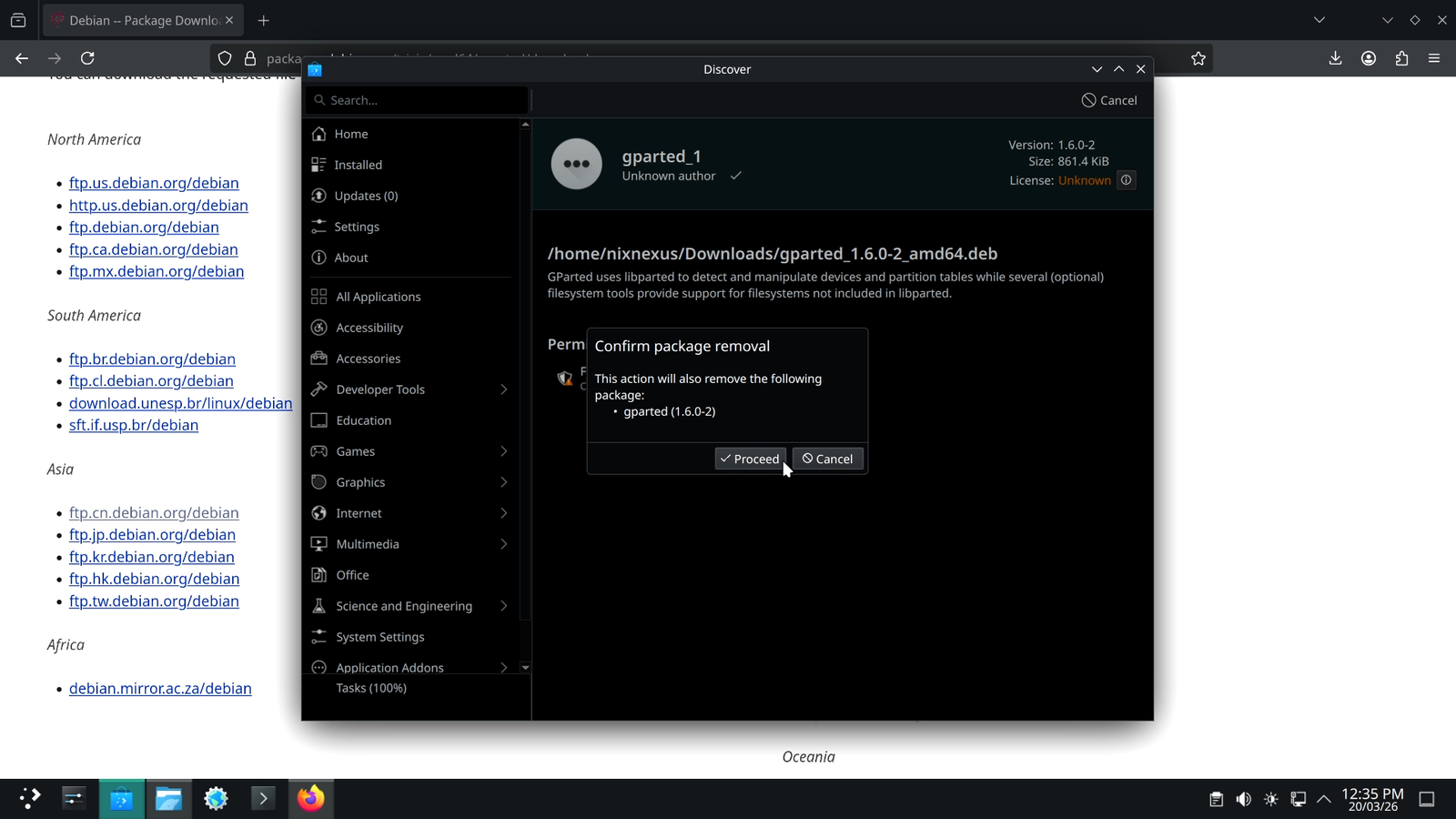Click volume icon in system tray
Viewport: 1456px width, 819px height.
tap(1244, 799)
